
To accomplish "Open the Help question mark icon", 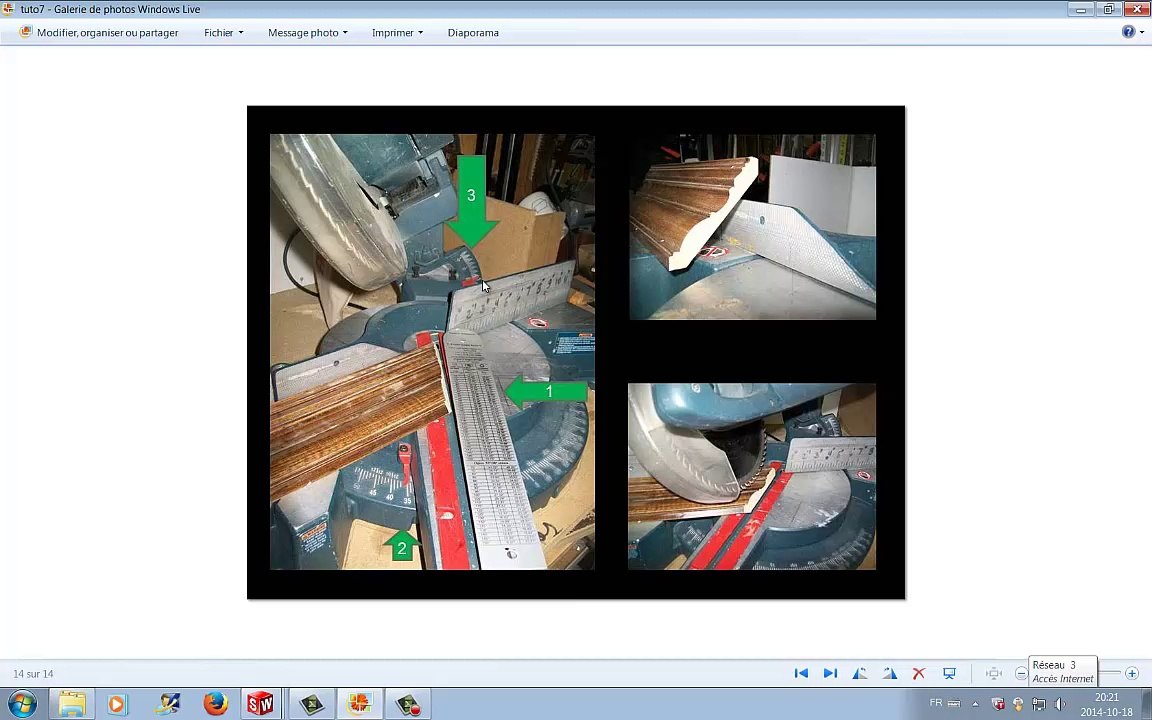I will tap(1128, 32).
